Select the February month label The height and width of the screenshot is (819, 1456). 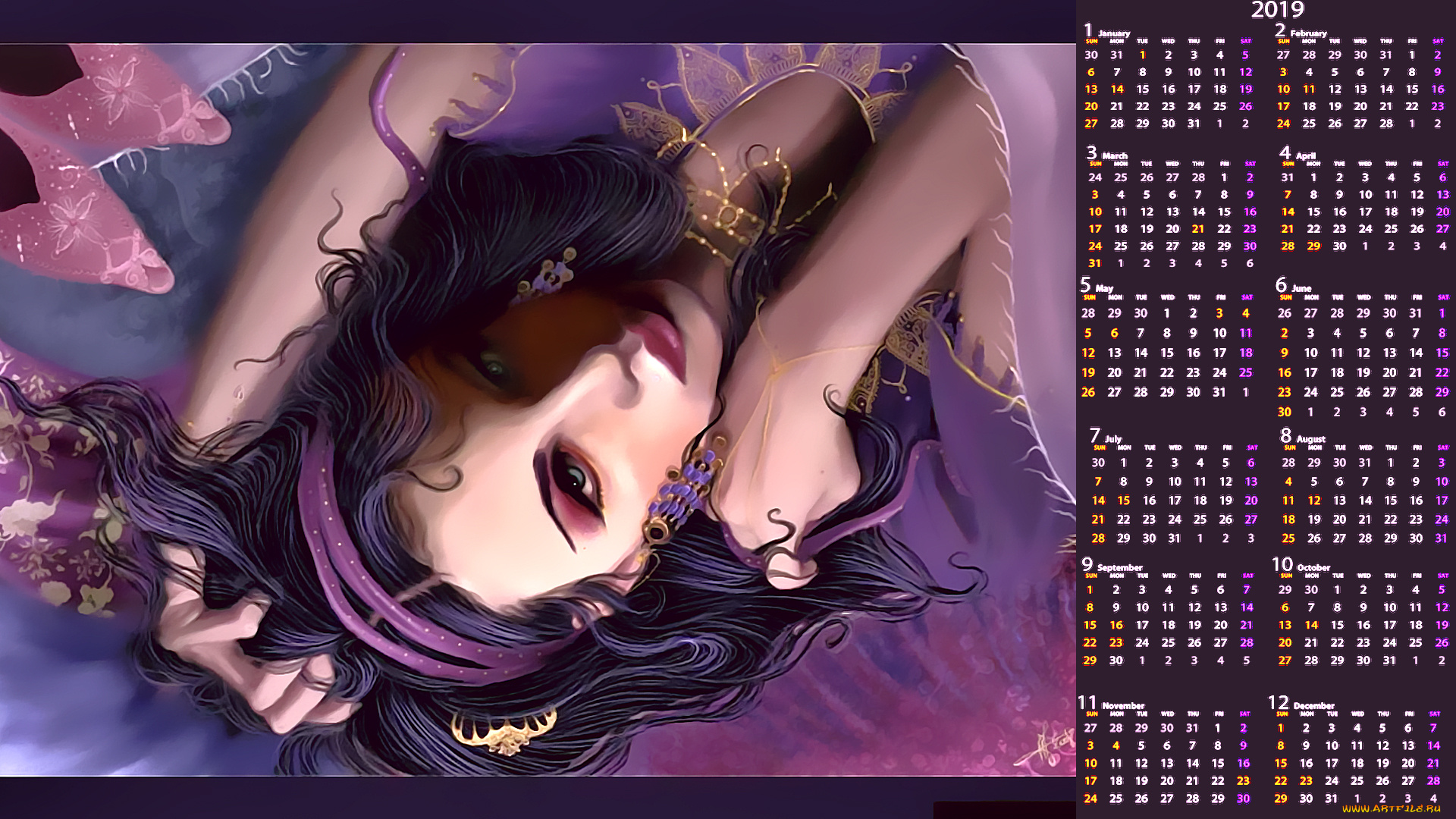click(1308, 33)
